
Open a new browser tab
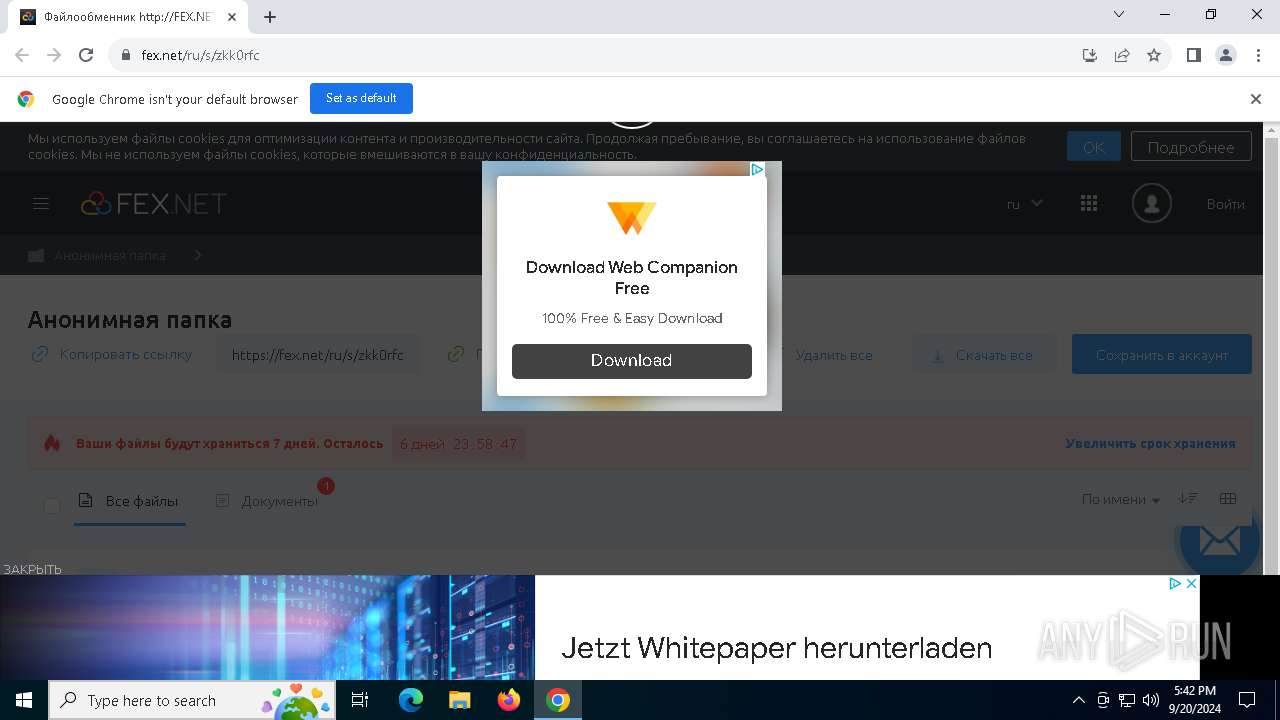[x=270, y=16]
